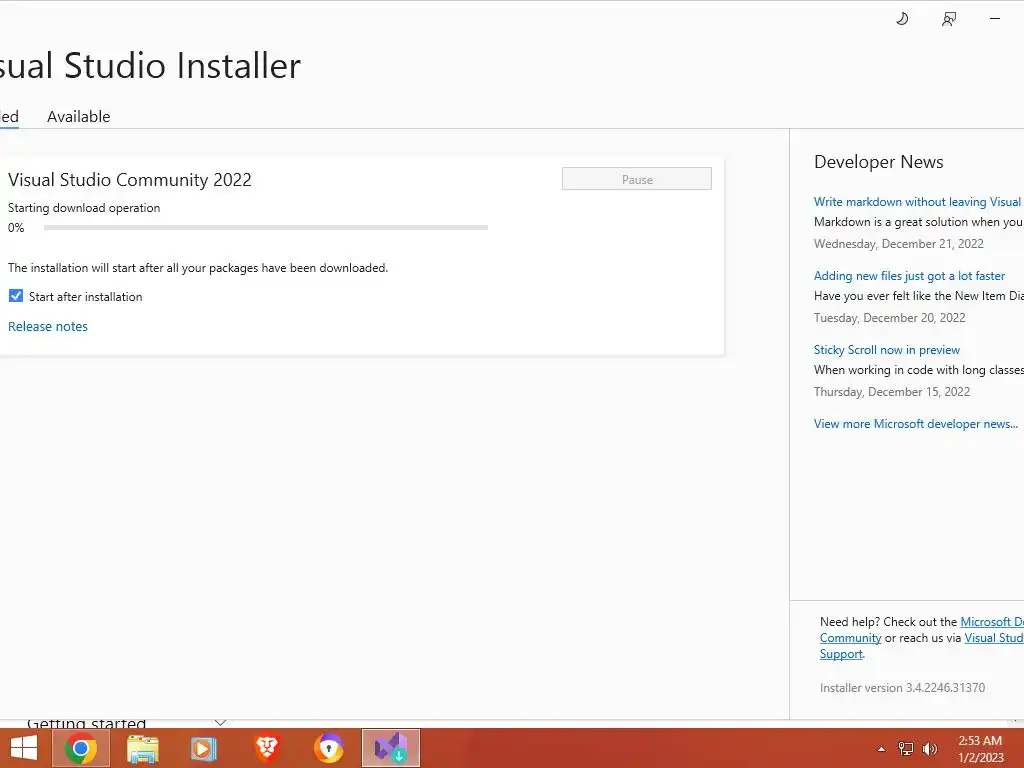Toggle dark theme moon icon
Screen dimensions: 1024x768
[x=902, y=19]
